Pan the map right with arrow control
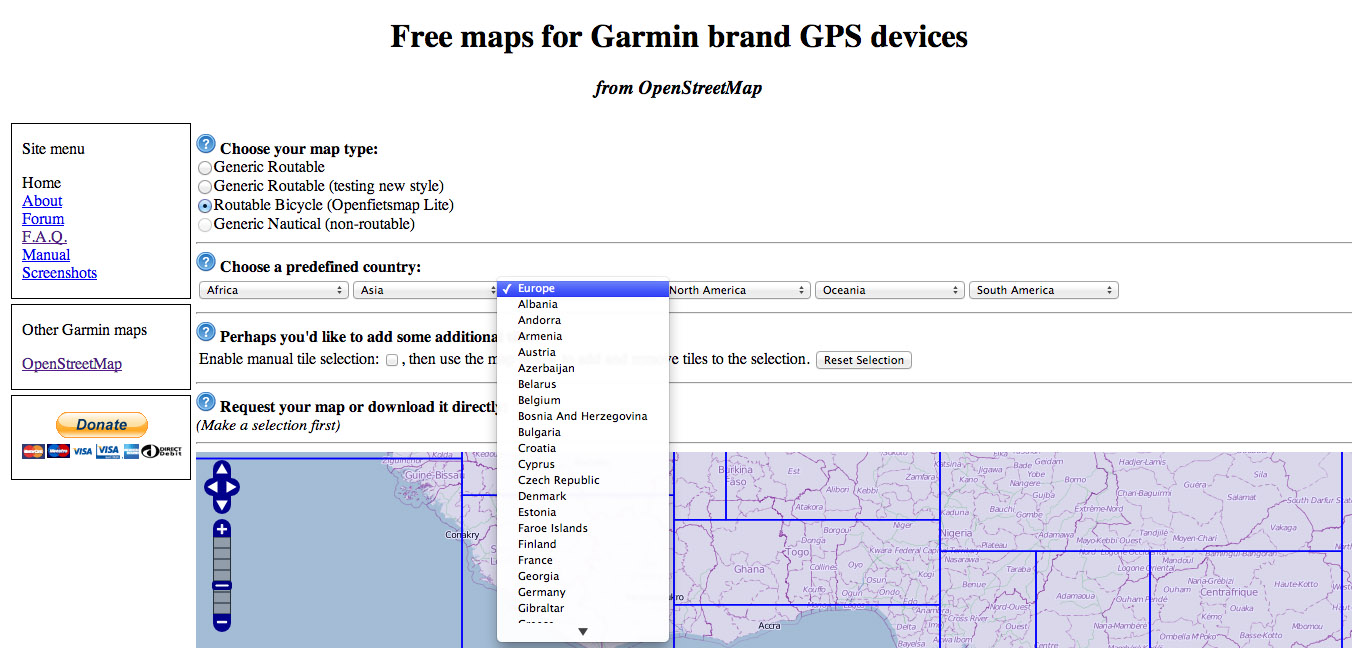The height and width of the screenshot is (648, 1357). [x=233, y=488]
